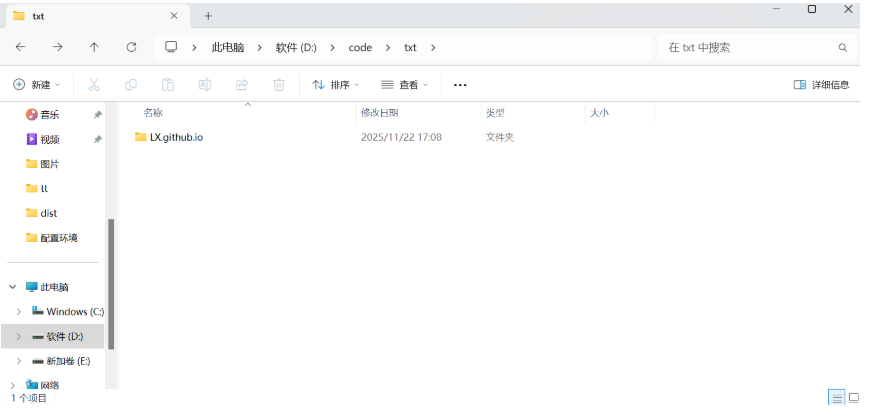Click the code breadcrumb in address bar
The height and width of the screenshot is (419, 870).
coord(360,47)
